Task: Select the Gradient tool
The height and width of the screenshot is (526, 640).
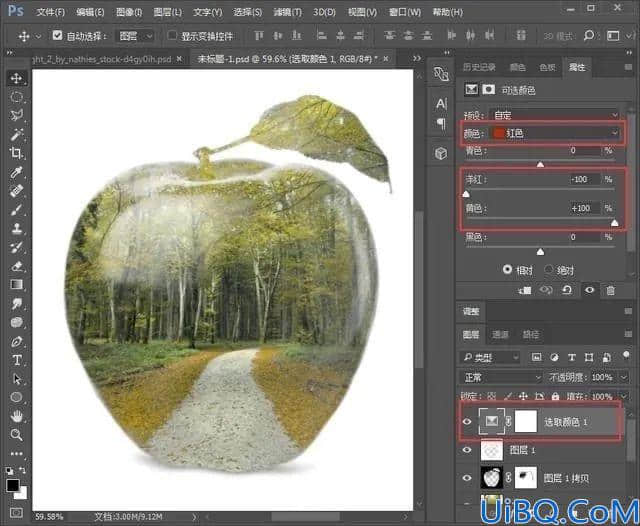Action: (16, 285)
